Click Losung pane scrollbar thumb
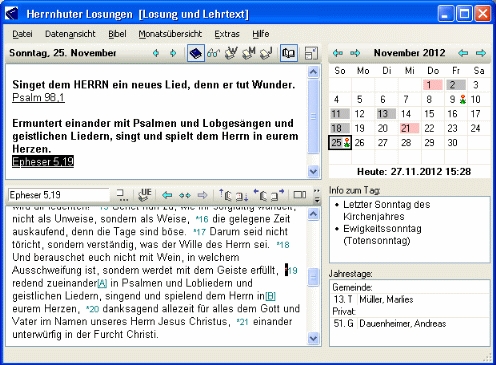The image size is (496, 365). click(313, 116)
